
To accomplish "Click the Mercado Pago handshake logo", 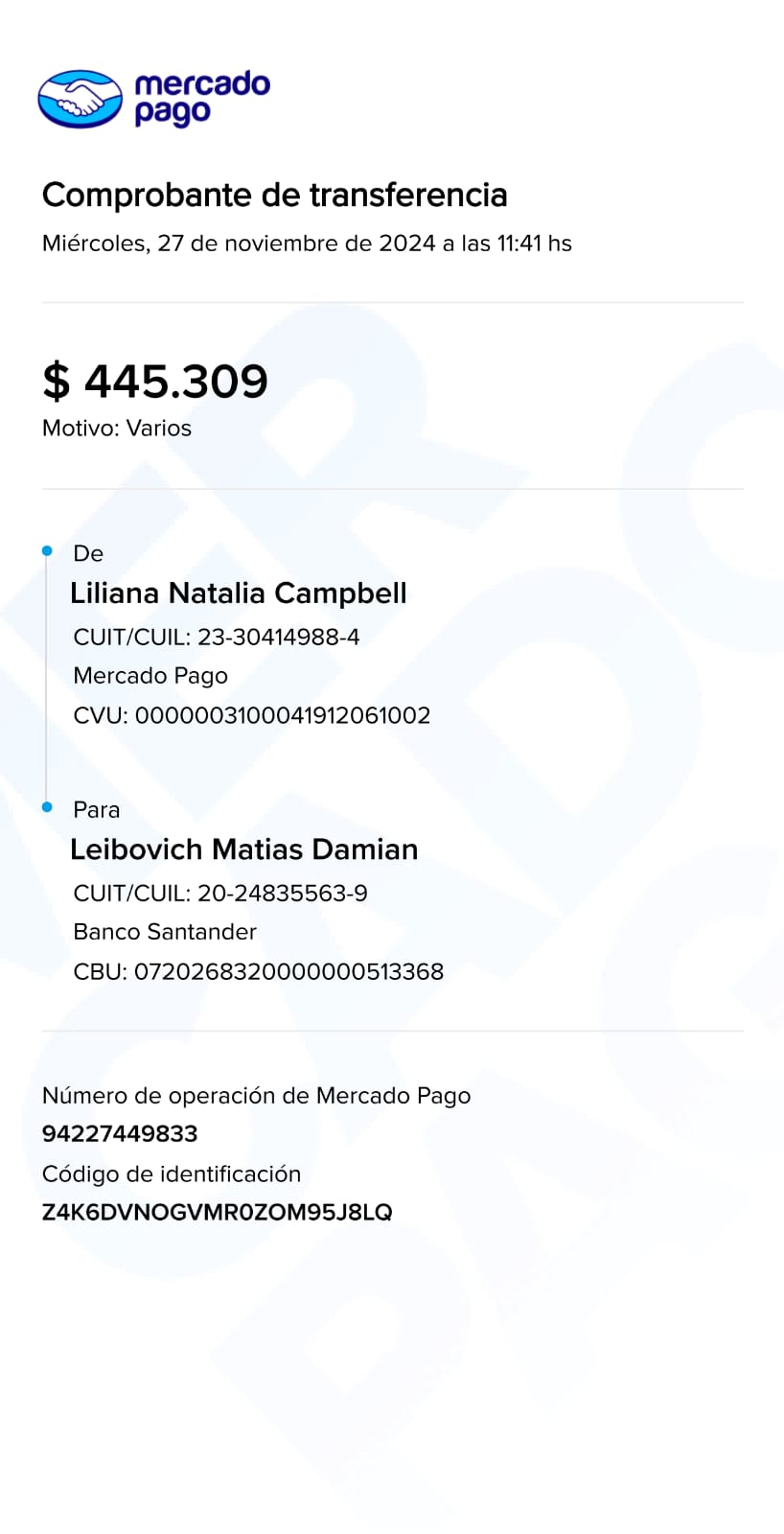I will [x=80, y=99].
